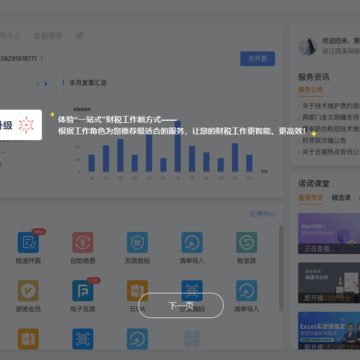Open the 正在直播 course thumbnail
Screen dimensions: 360x360
(x=329, y=233)
